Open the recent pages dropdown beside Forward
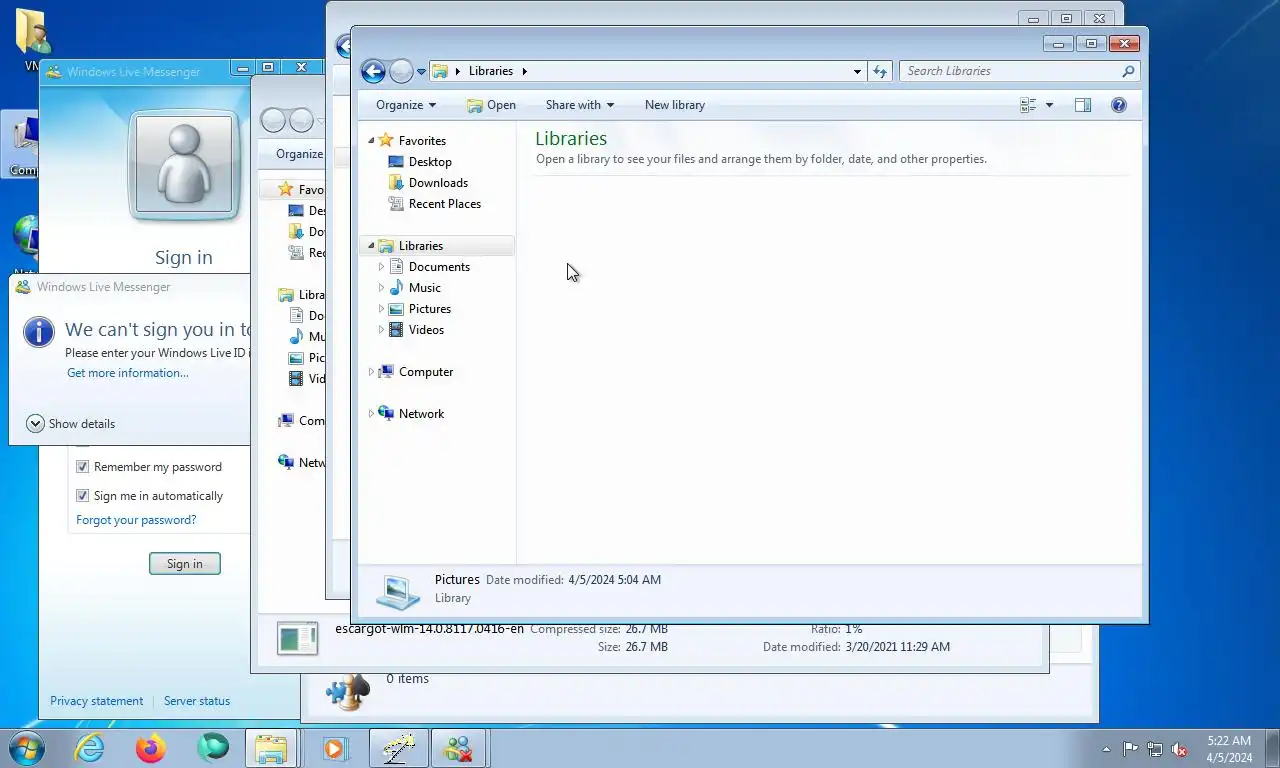This screenshot has height=768, width=1280. [x=421, y=72]
